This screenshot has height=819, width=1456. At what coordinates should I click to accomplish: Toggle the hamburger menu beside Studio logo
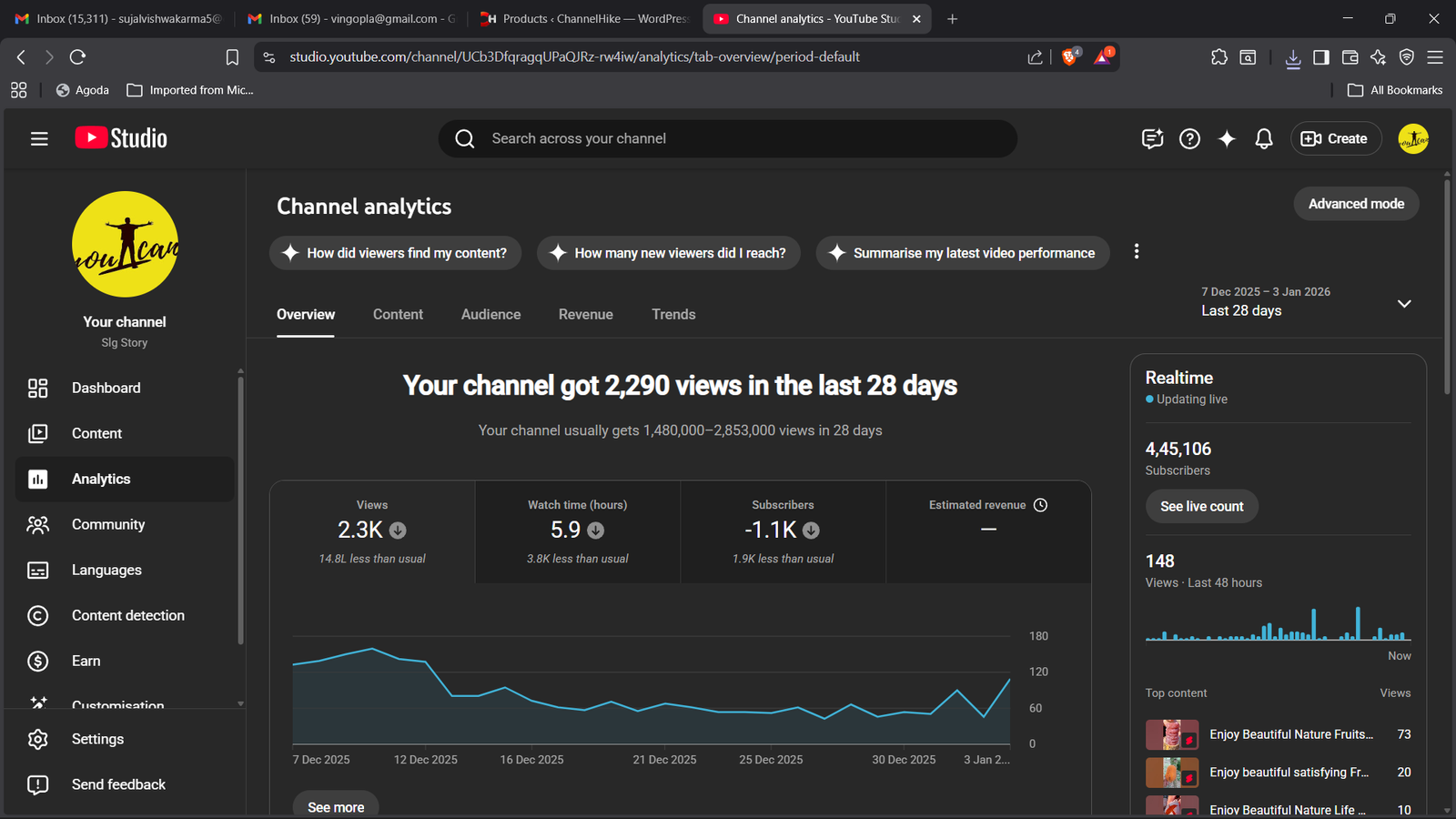tap(39, 138)
